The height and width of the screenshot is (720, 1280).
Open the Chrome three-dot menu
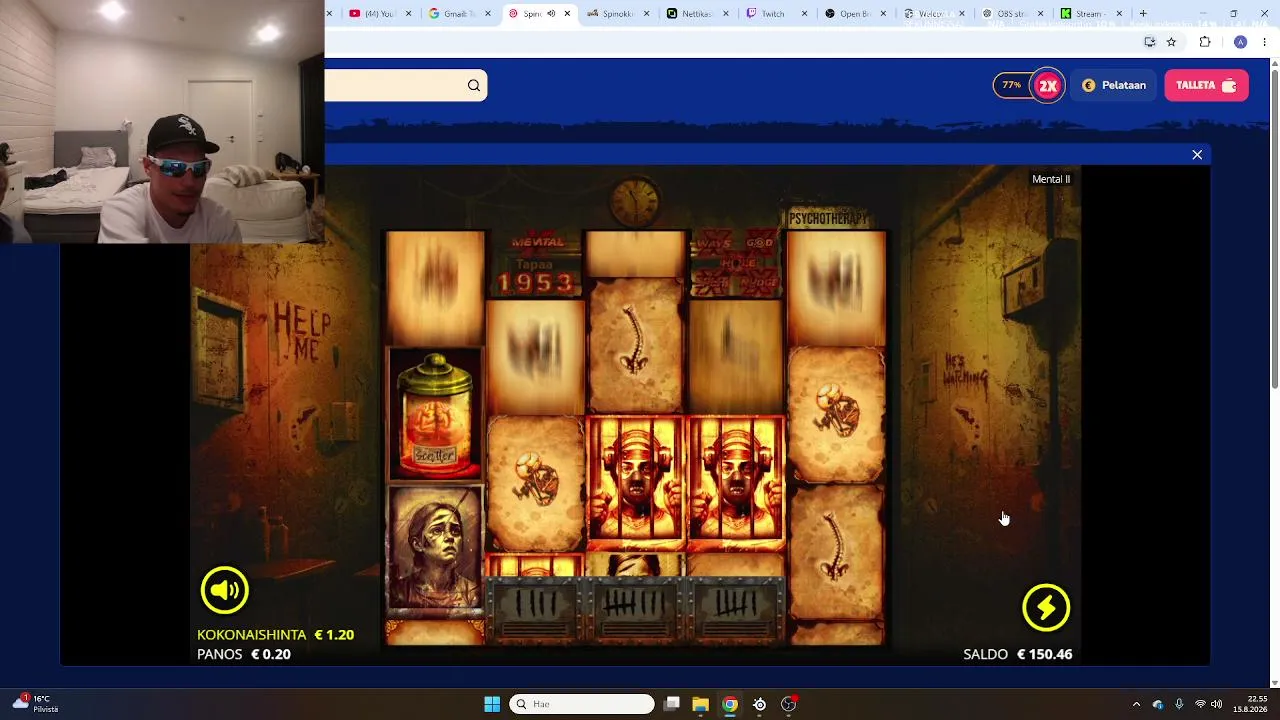(1265, 42)
